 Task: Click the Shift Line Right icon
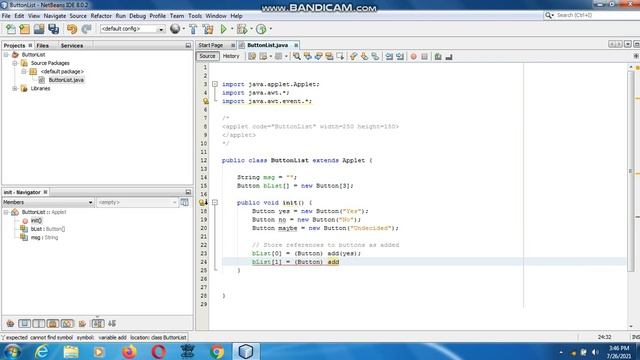point(400,56)
